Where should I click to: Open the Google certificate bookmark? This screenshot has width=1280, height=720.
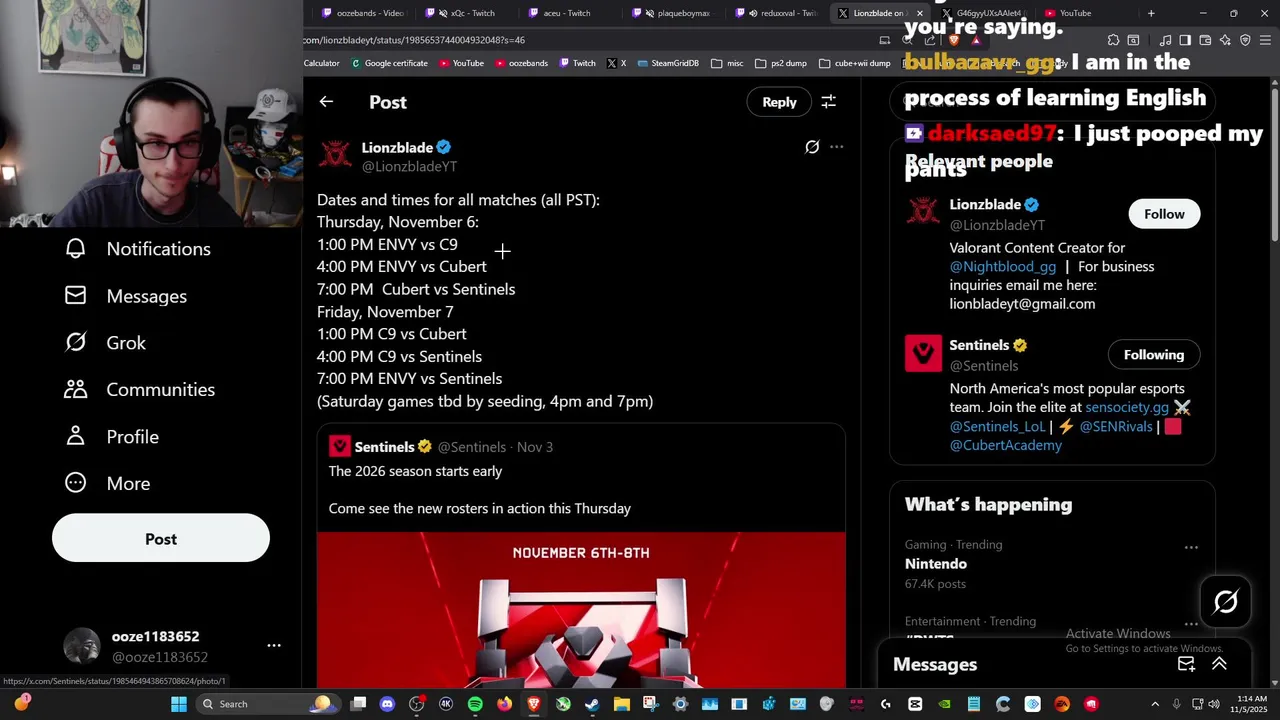(x=389, y=63)
